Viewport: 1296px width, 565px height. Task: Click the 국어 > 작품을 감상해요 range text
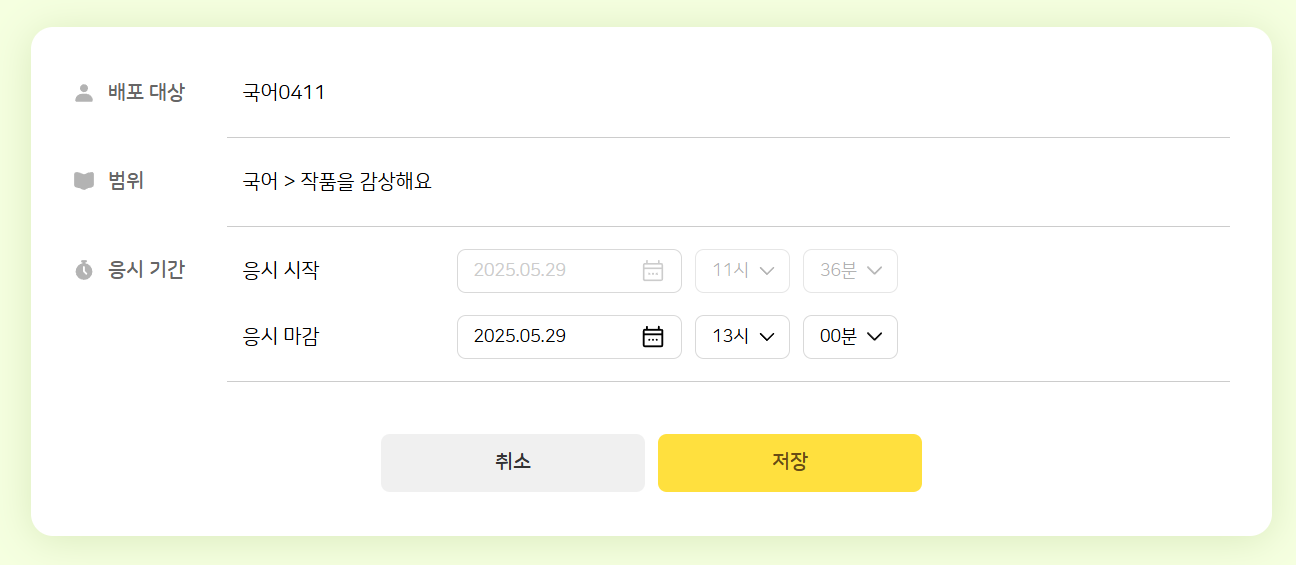pos(337,182)
